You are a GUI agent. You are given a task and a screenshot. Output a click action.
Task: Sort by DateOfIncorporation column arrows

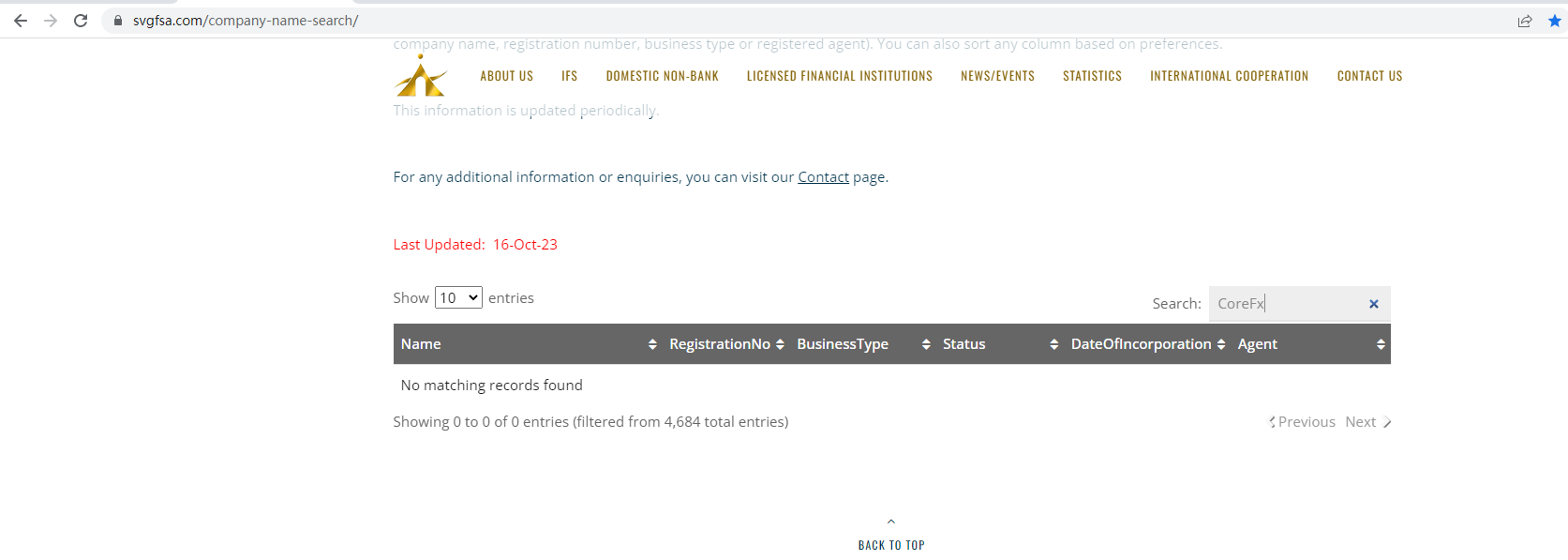[x=1221, y=344]
